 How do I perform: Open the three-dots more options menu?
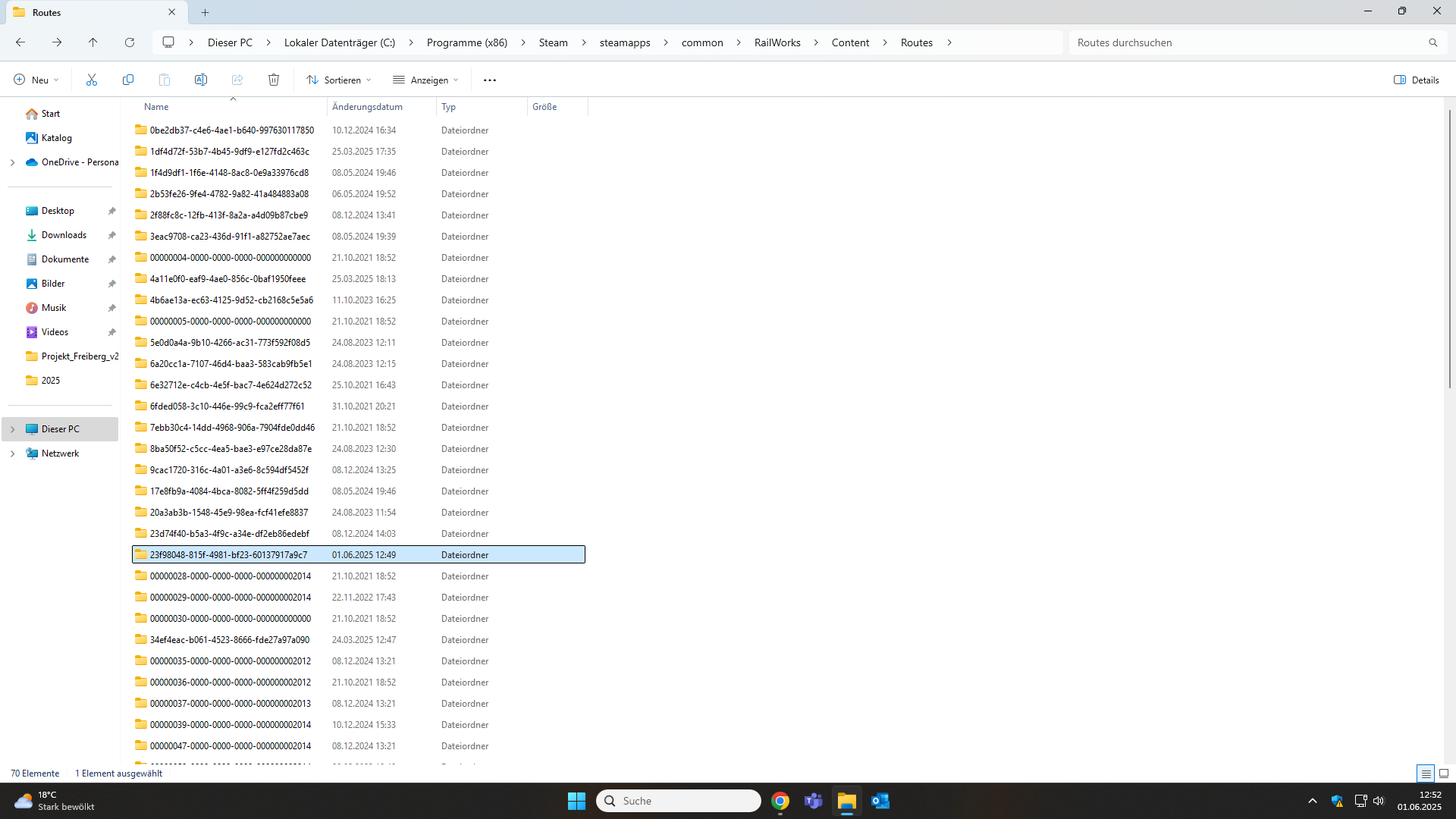[x=490, y=80]
